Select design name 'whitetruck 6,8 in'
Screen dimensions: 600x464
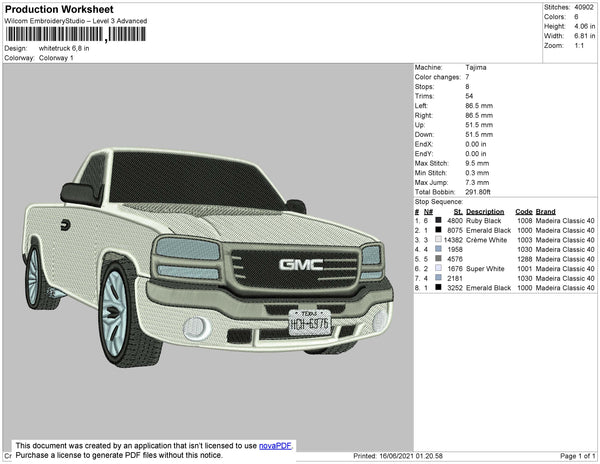click(64, 49)
